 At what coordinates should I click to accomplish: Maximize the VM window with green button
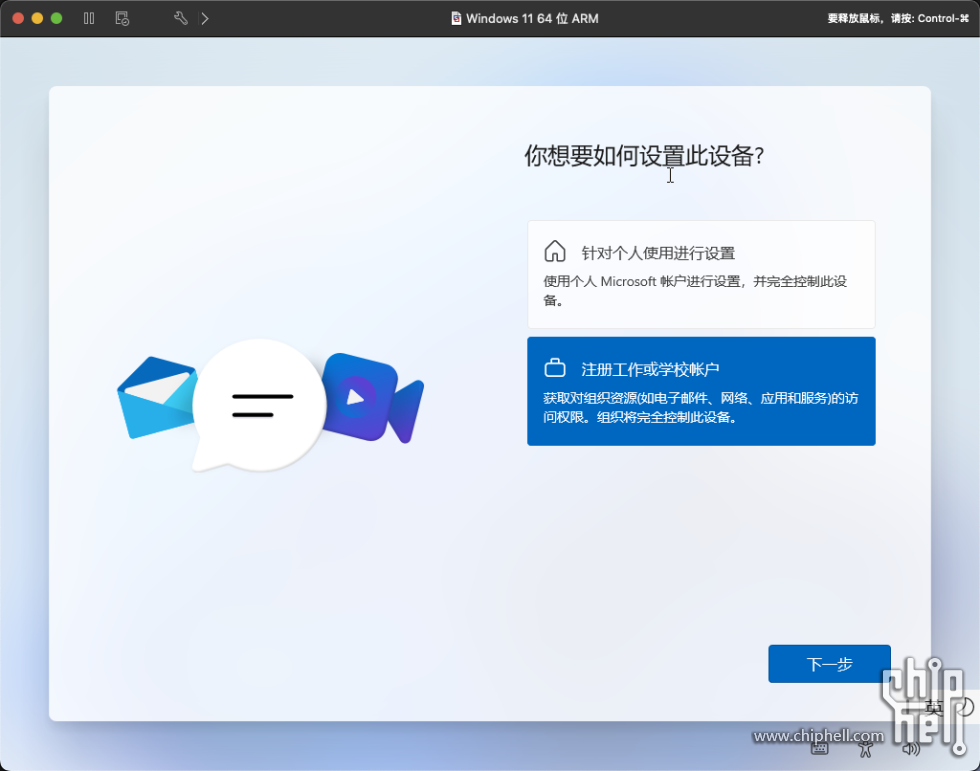point(56,18)
